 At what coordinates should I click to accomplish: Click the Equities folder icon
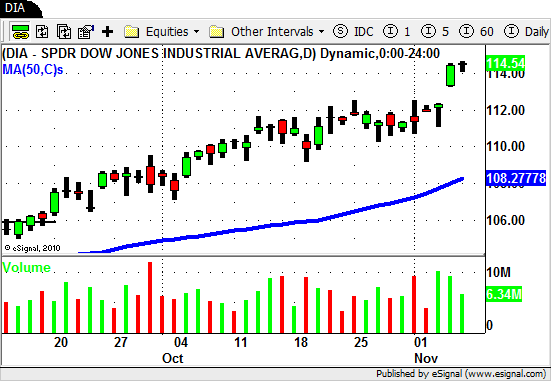[132, 32]
